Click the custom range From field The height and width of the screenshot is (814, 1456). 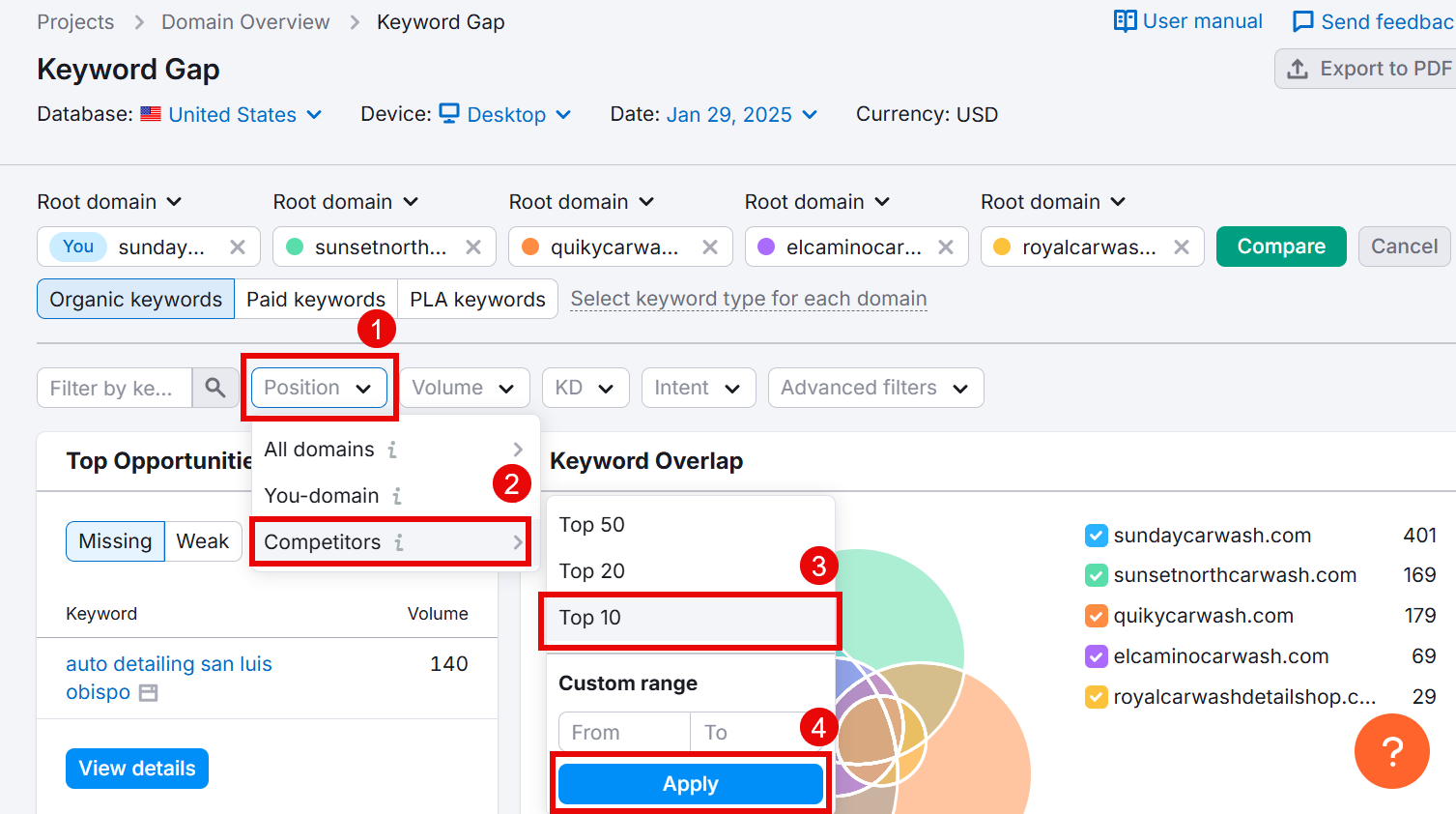pos(624,733)
